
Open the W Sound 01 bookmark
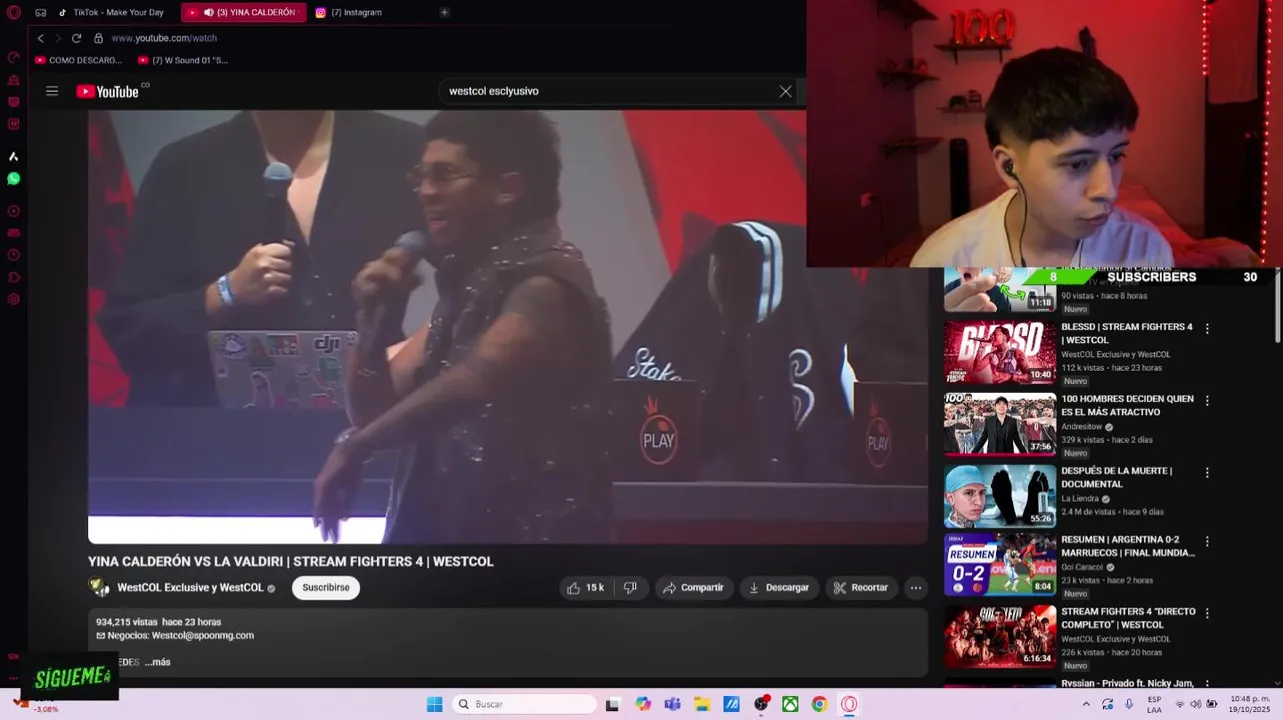pyautogui.click(x=182, y=60)
